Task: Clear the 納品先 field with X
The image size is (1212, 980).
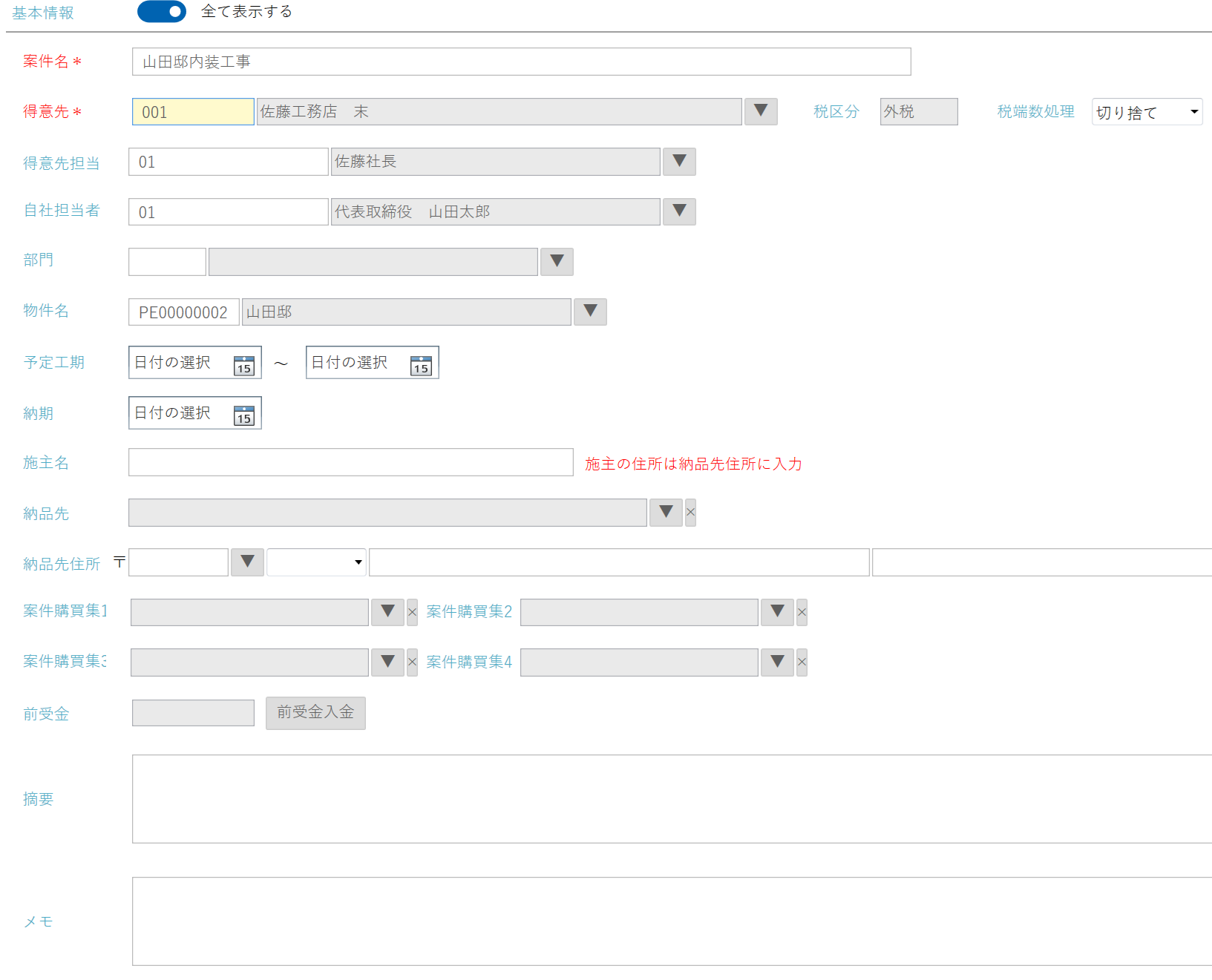Action: pos(690,513)
